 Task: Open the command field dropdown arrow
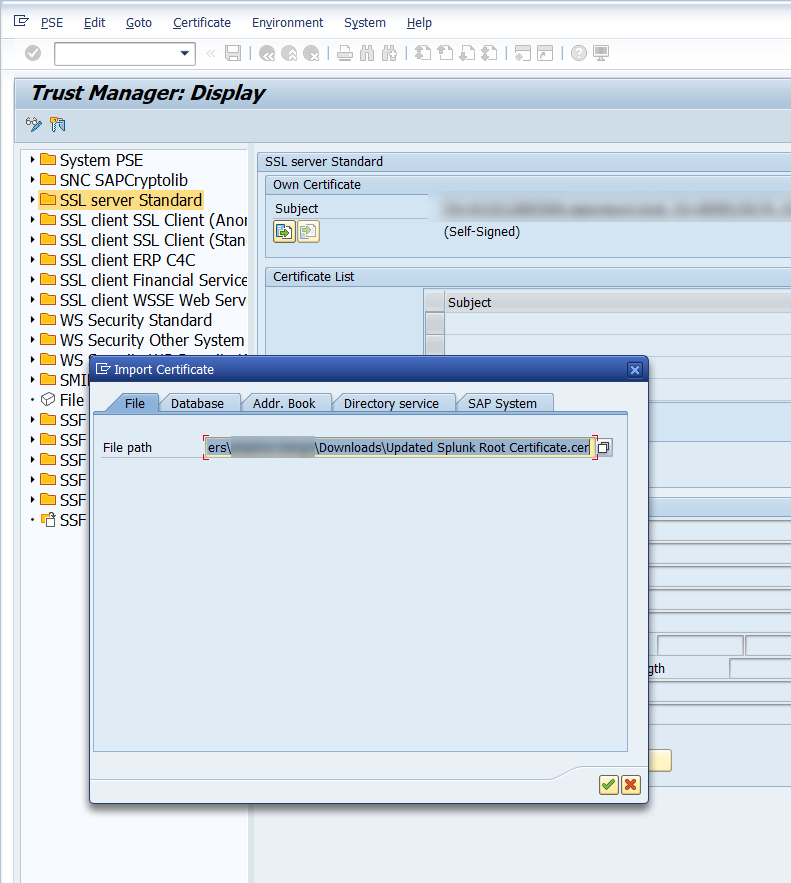(x=184, y=54)
